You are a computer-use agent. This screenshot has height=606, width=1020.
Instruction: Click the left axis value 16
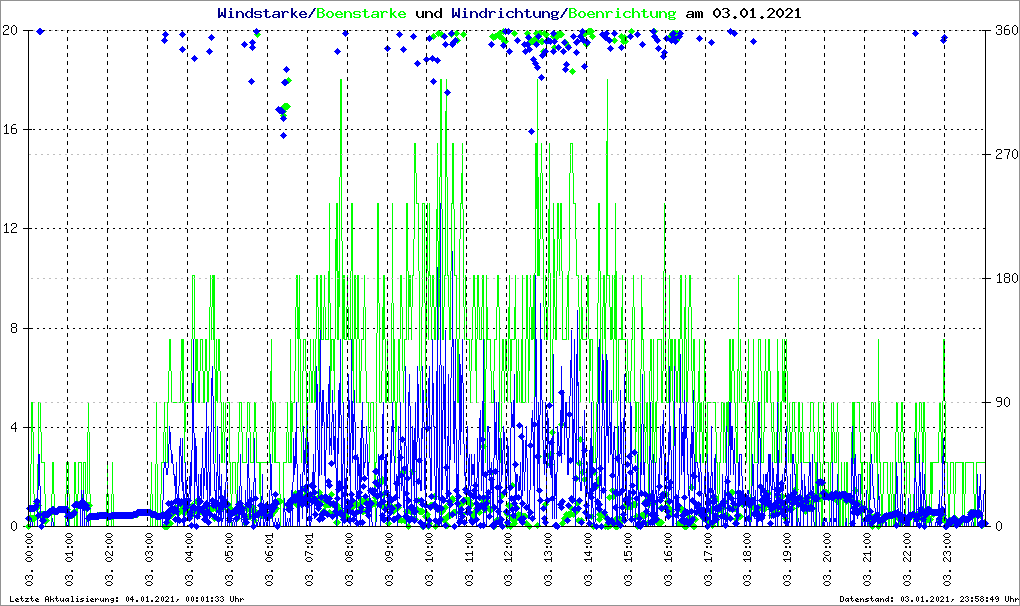pyautogui.click(x=12, y=130)
